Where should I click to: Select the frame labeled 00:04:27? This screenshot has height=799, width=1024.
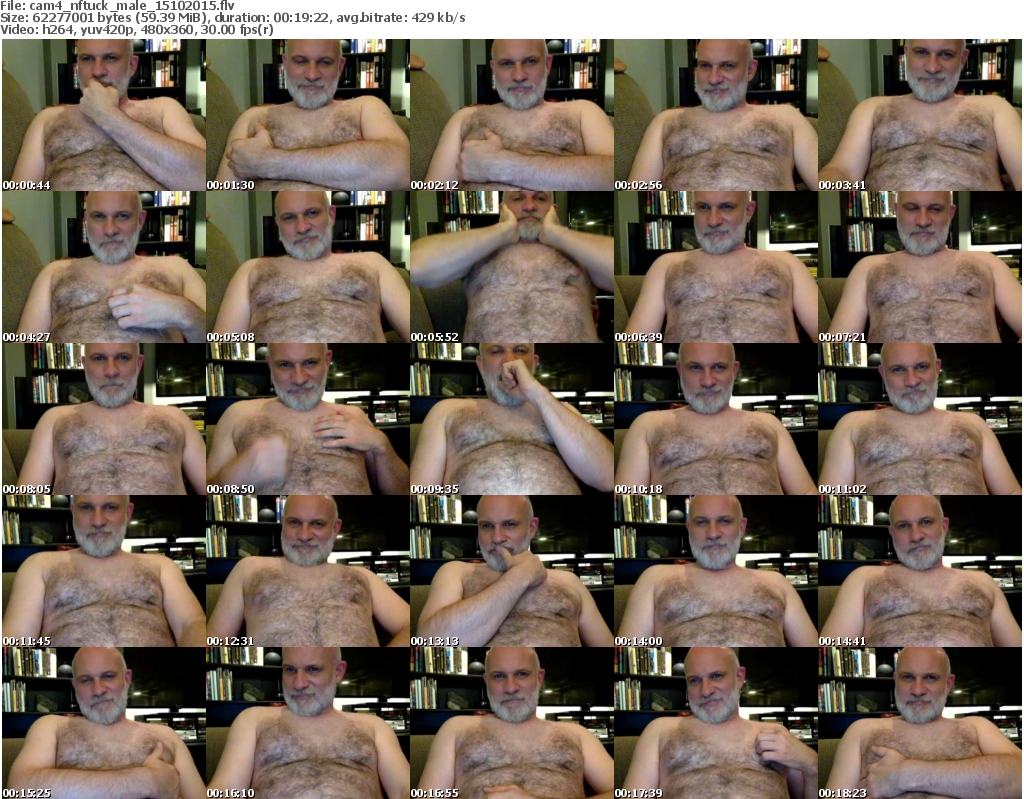[x=104, y=267]
